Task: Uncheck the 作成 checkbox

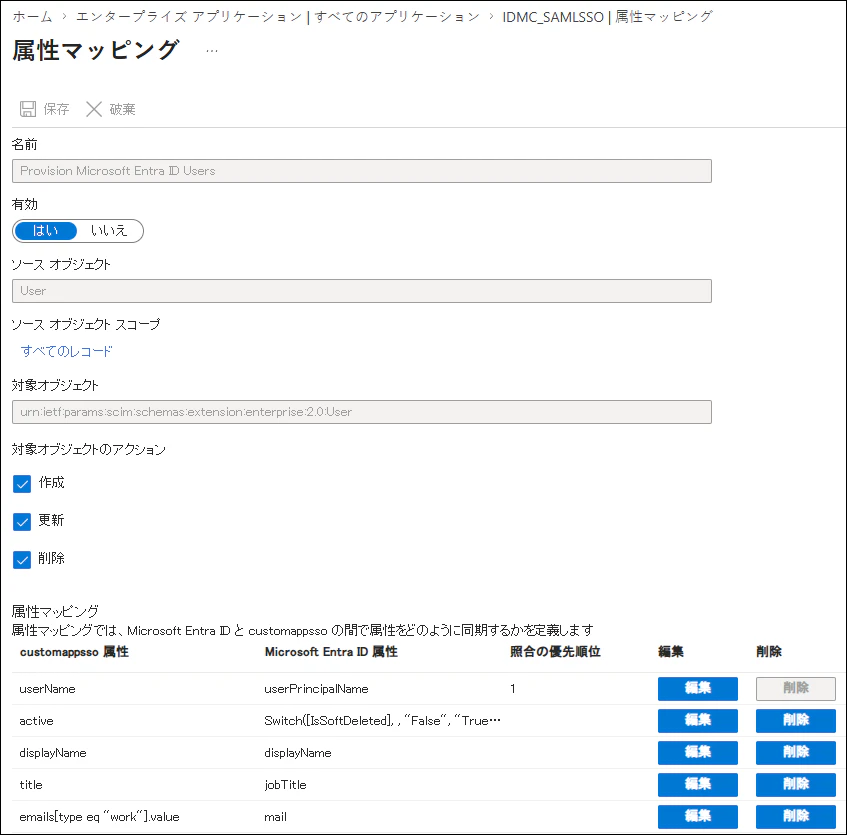Action: (x=22, y=484)
